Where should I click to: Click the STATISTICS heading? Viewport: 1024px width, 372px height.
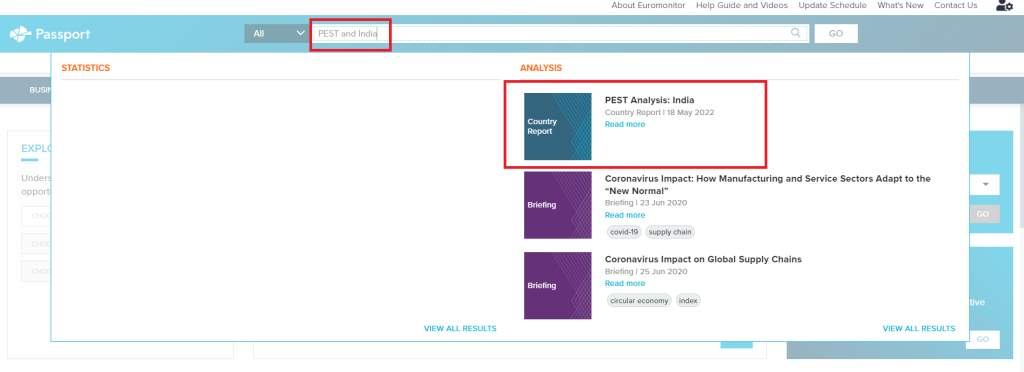86,68
